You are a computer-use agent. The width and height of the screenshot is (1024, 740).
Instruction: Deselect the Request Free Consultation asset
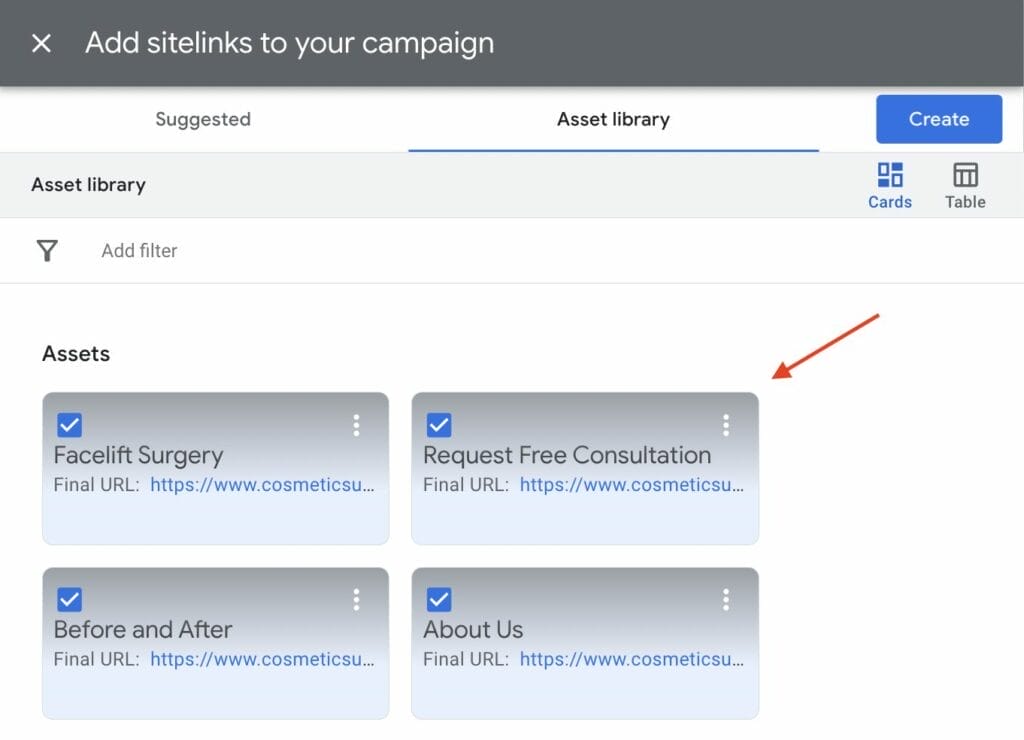[439, 424]
